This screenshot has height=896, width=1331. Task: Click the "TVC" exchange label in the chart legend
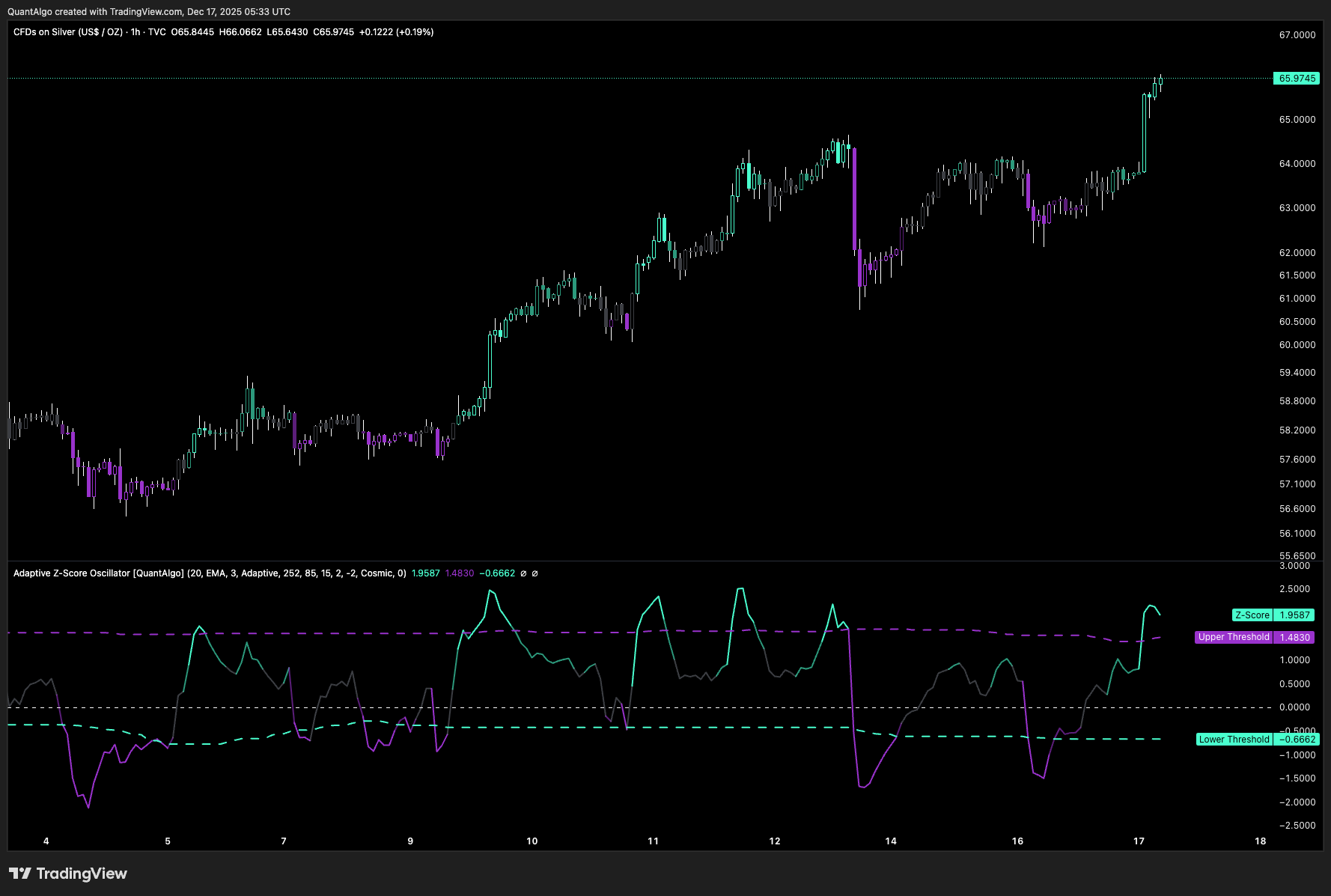[157, 32]
